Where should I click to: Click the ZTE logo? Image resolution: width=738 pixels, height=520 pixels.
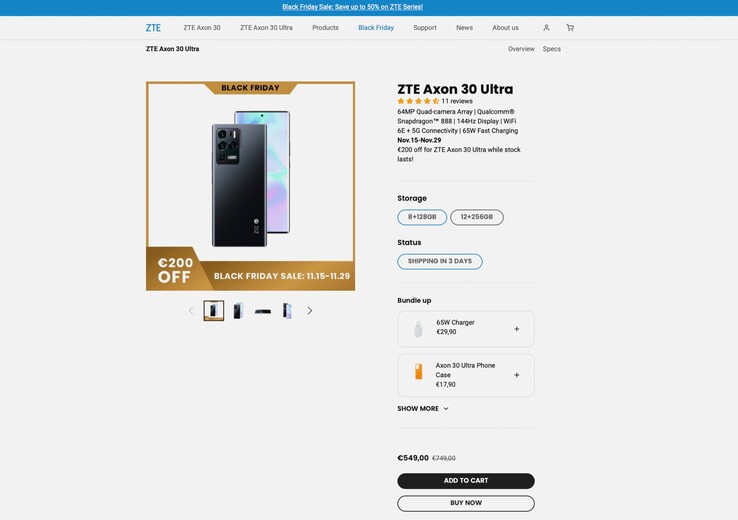[x=153, y=28]
